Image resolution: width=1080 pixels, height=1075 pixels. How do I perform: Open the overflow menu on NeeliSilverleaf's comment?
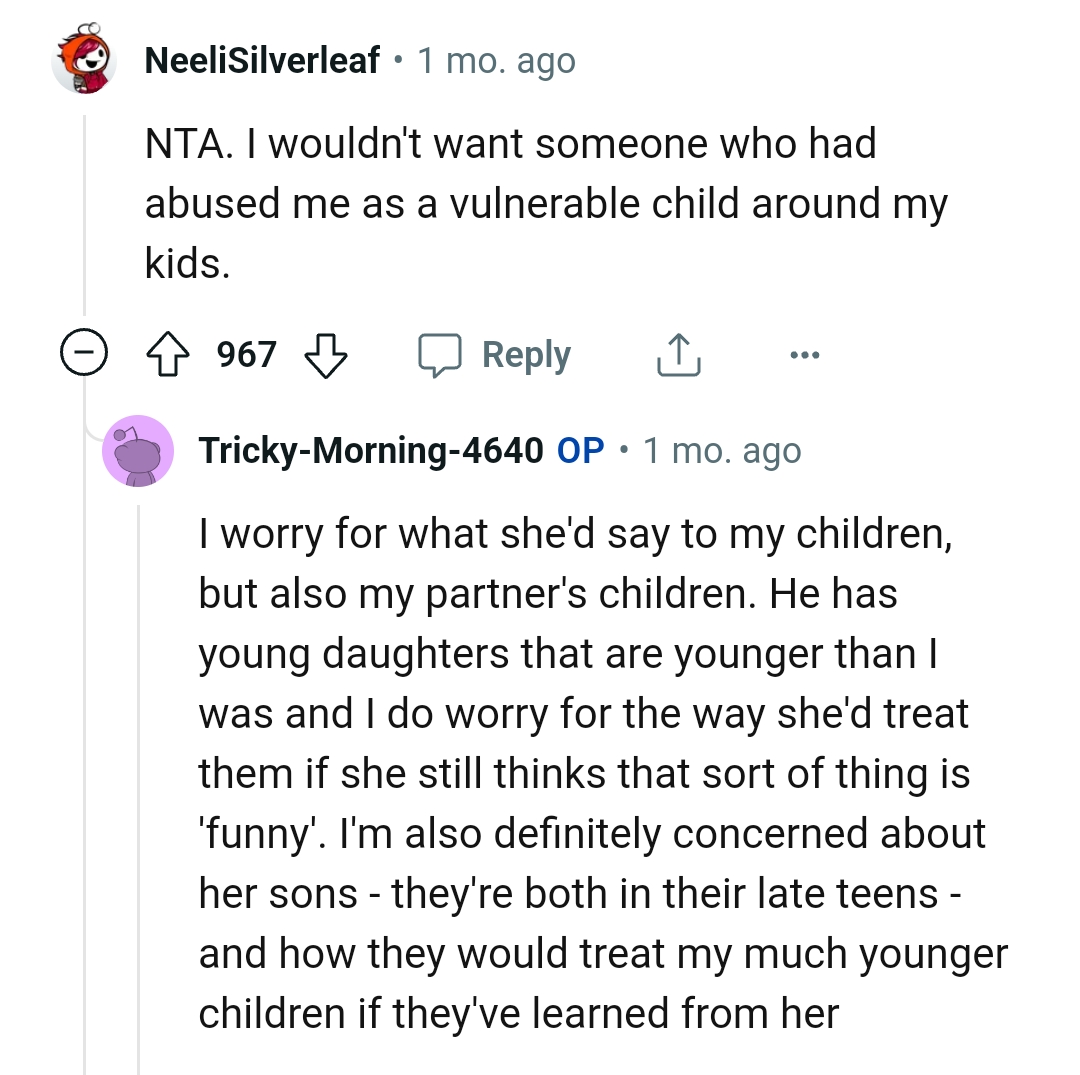click(806, 354)
